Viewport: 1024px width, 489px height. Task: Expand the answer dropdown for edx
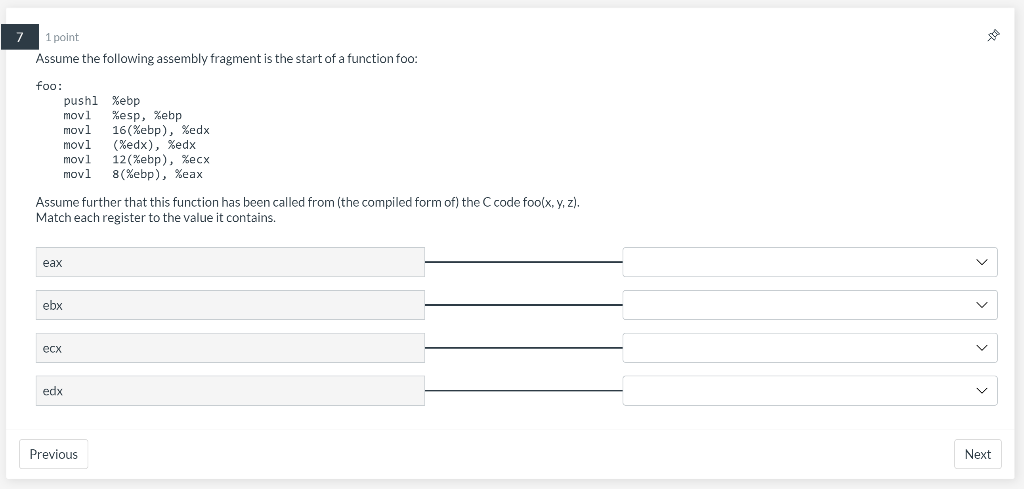point(809,391)
